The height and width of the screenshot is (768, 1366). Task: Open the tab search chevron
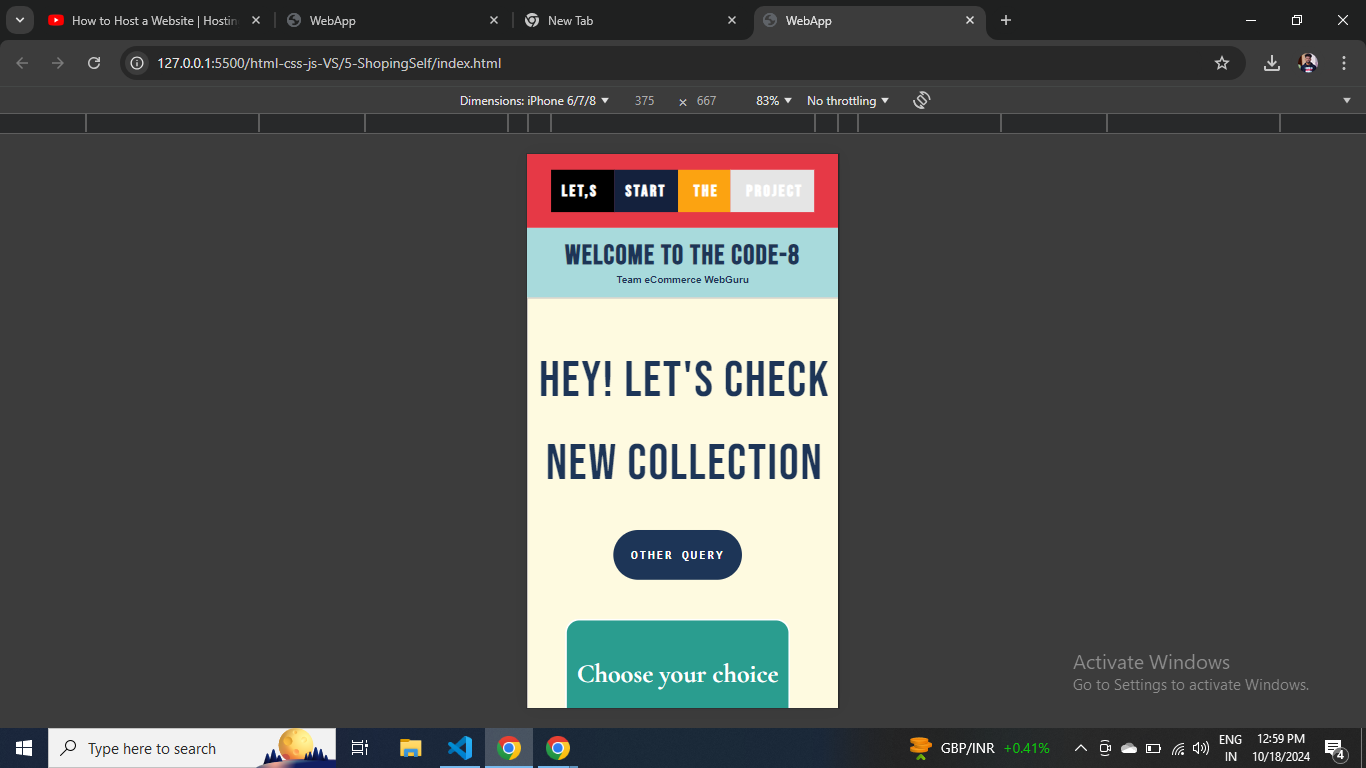coord(19,20)
